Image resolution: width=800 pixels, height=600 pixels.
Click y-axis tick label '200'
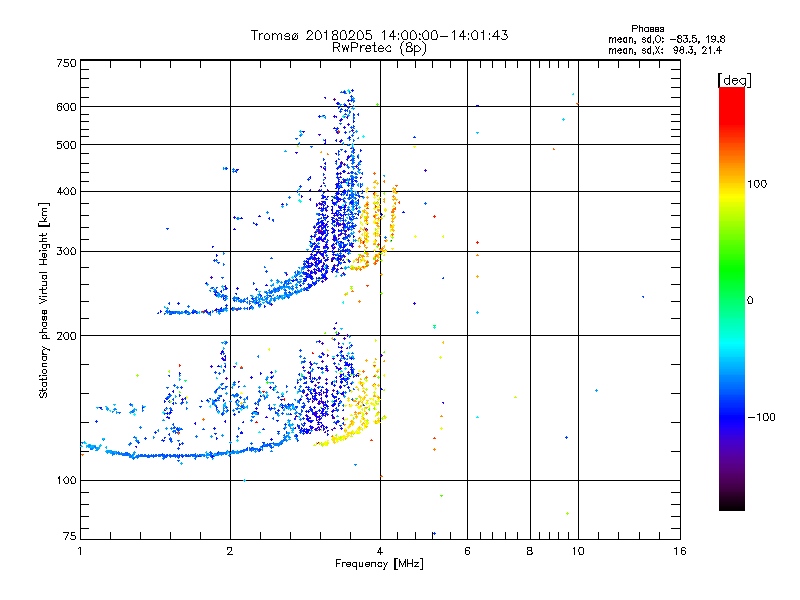[66, 336]
